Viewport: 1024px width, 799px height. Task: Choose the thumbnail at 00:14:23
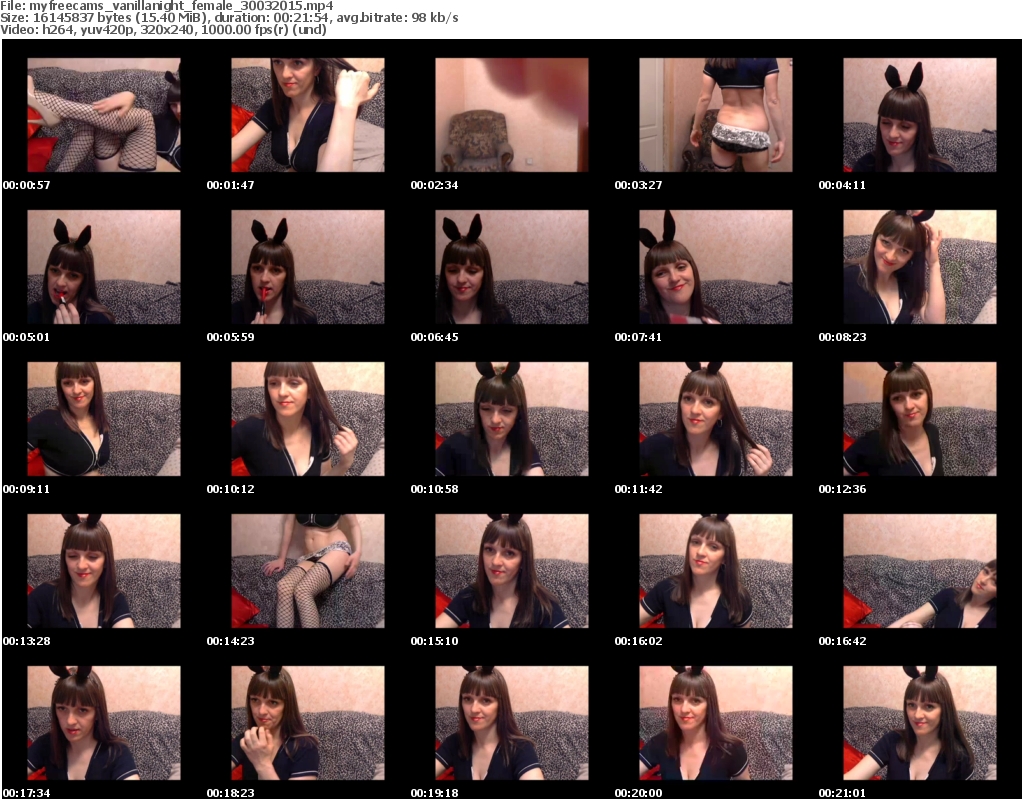308,571
